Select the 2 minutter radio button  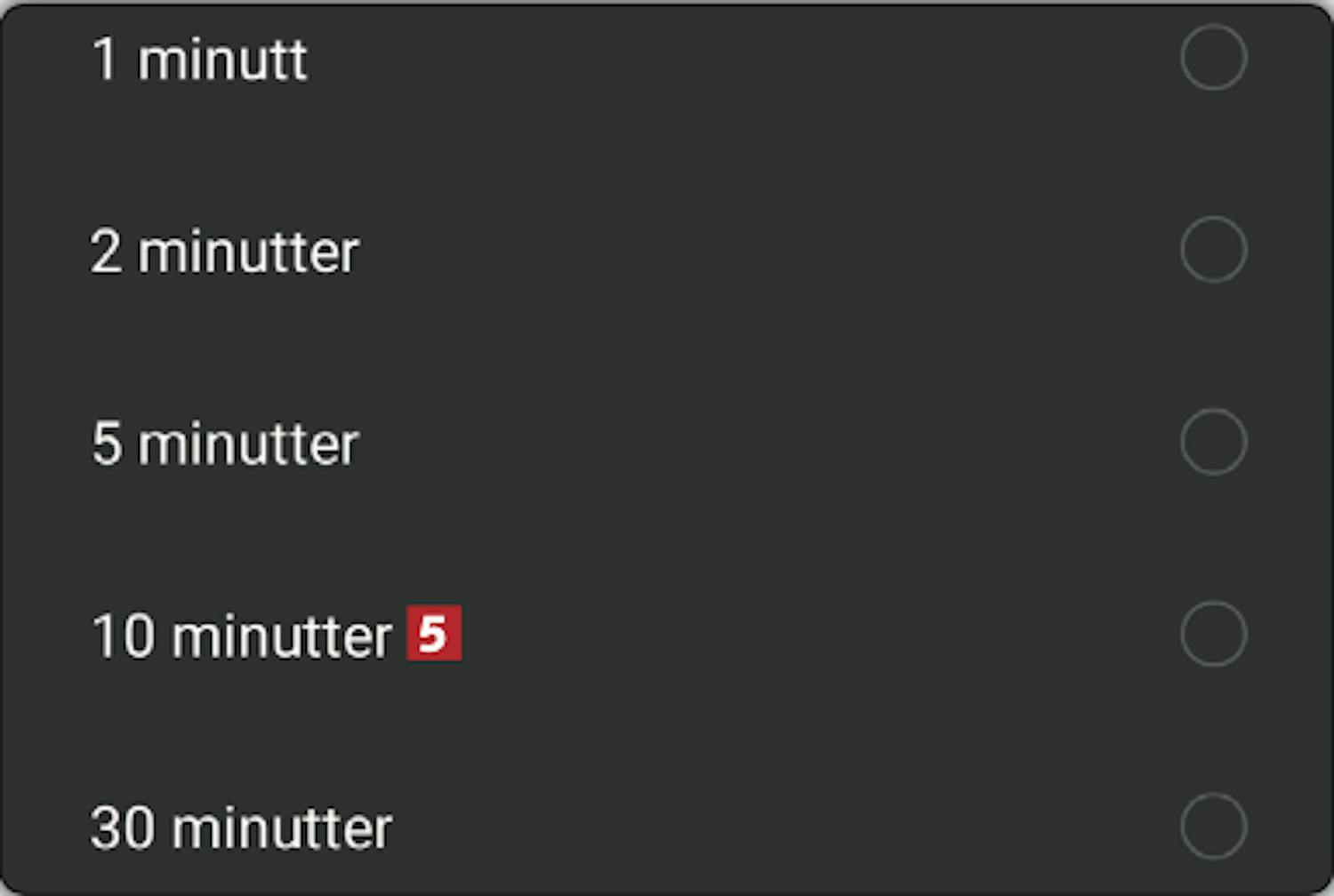point(1214,250)
